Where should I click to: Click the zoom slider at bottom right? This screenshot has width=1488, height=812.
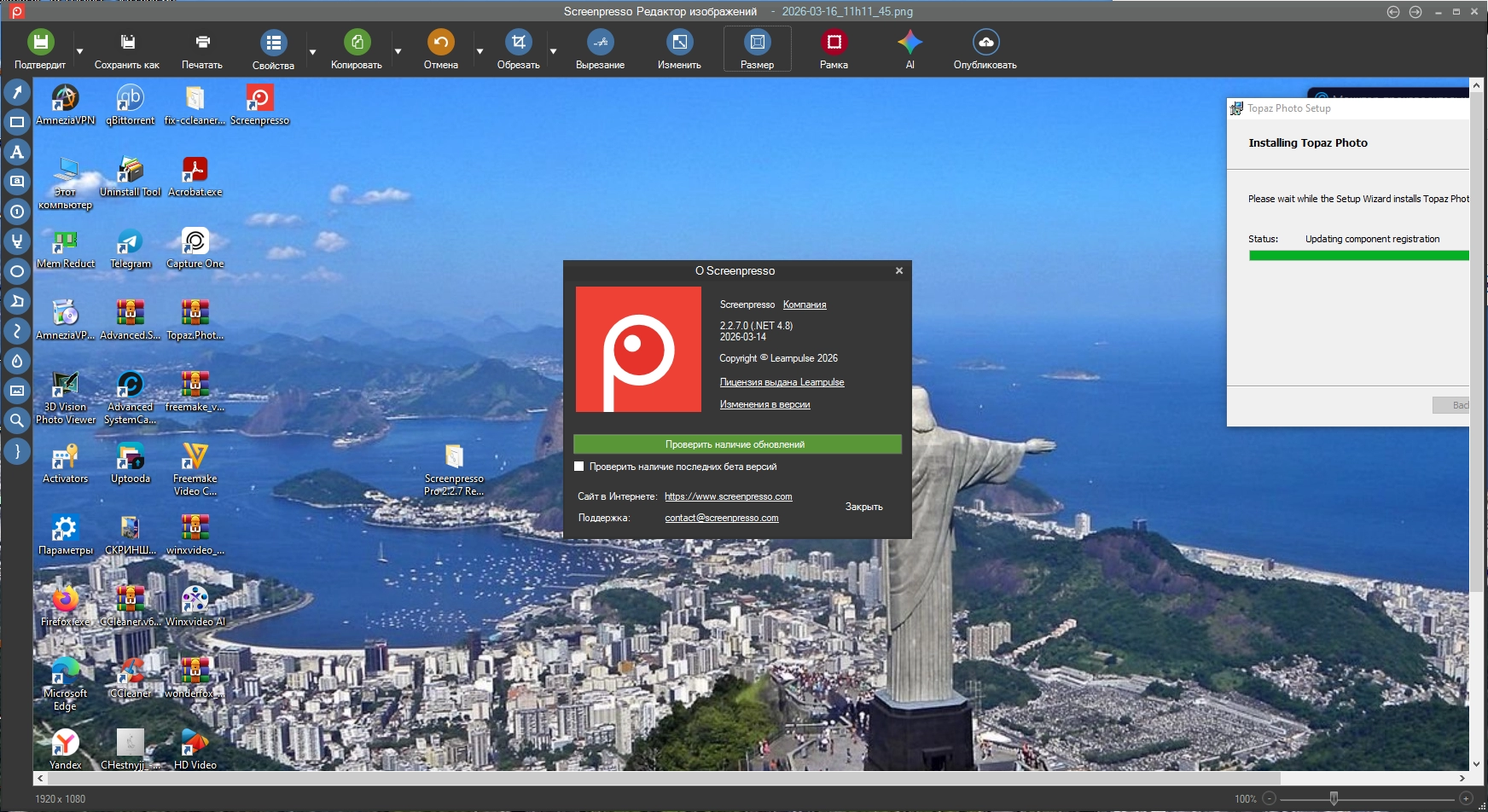pyautogui.click(x=1334, y=798)
